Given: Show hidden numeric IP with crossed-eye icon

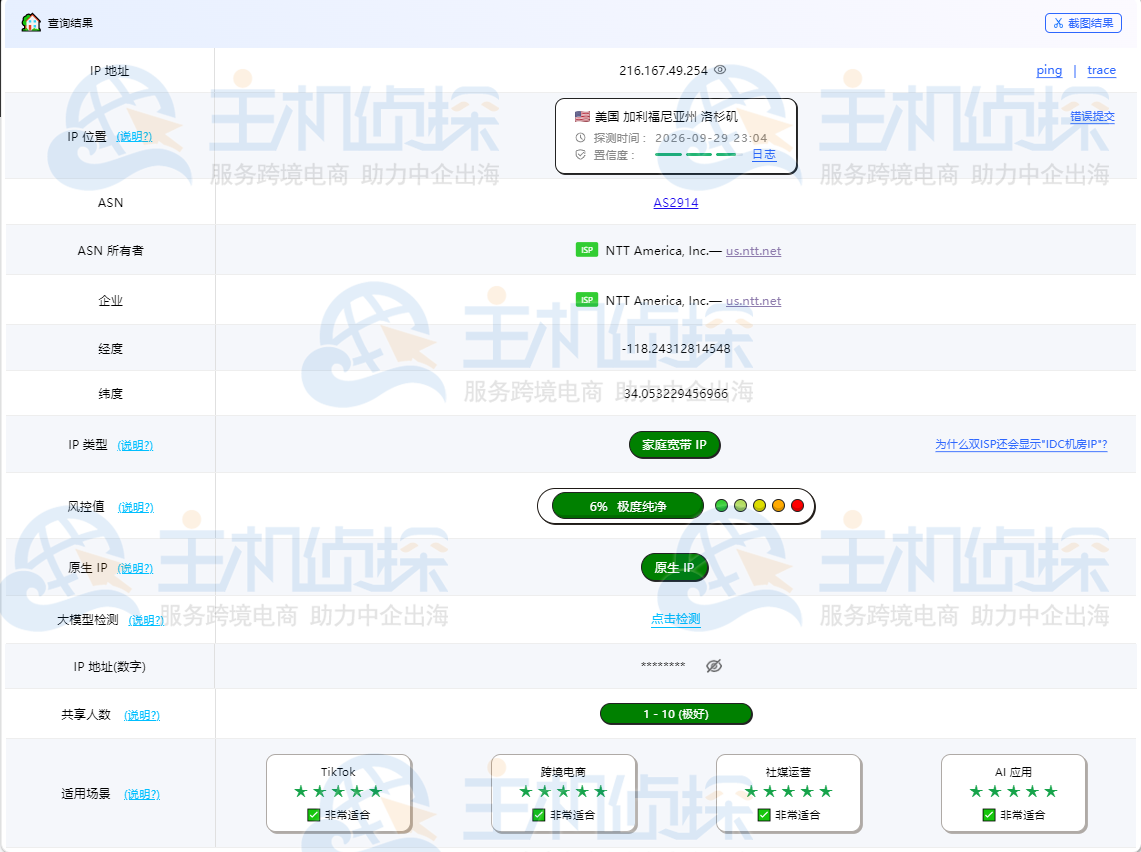Looking at the screenshot, I should click(x=714, y=666).
